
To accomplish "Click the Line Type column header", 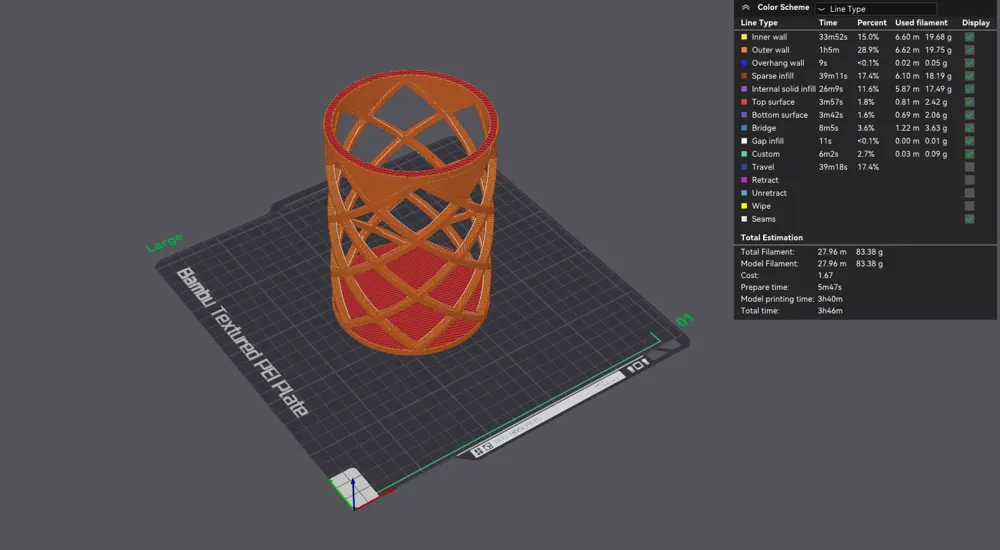I will click(759, 22).
